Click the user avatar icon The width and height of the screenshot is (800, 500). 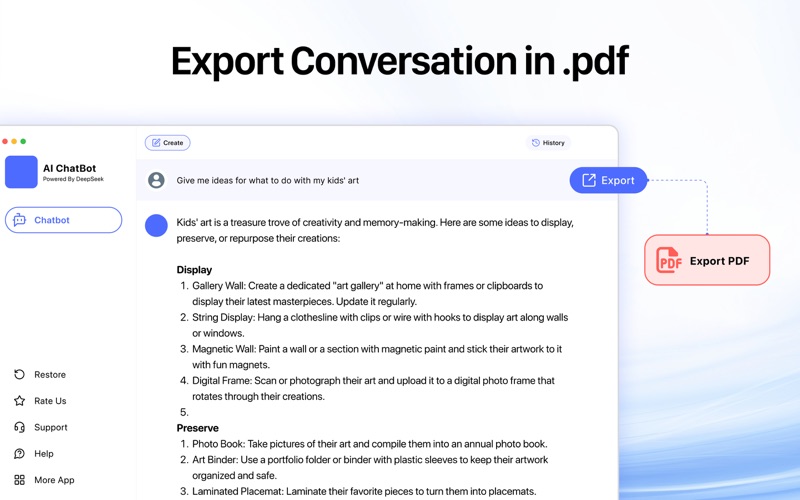(156, 180)
